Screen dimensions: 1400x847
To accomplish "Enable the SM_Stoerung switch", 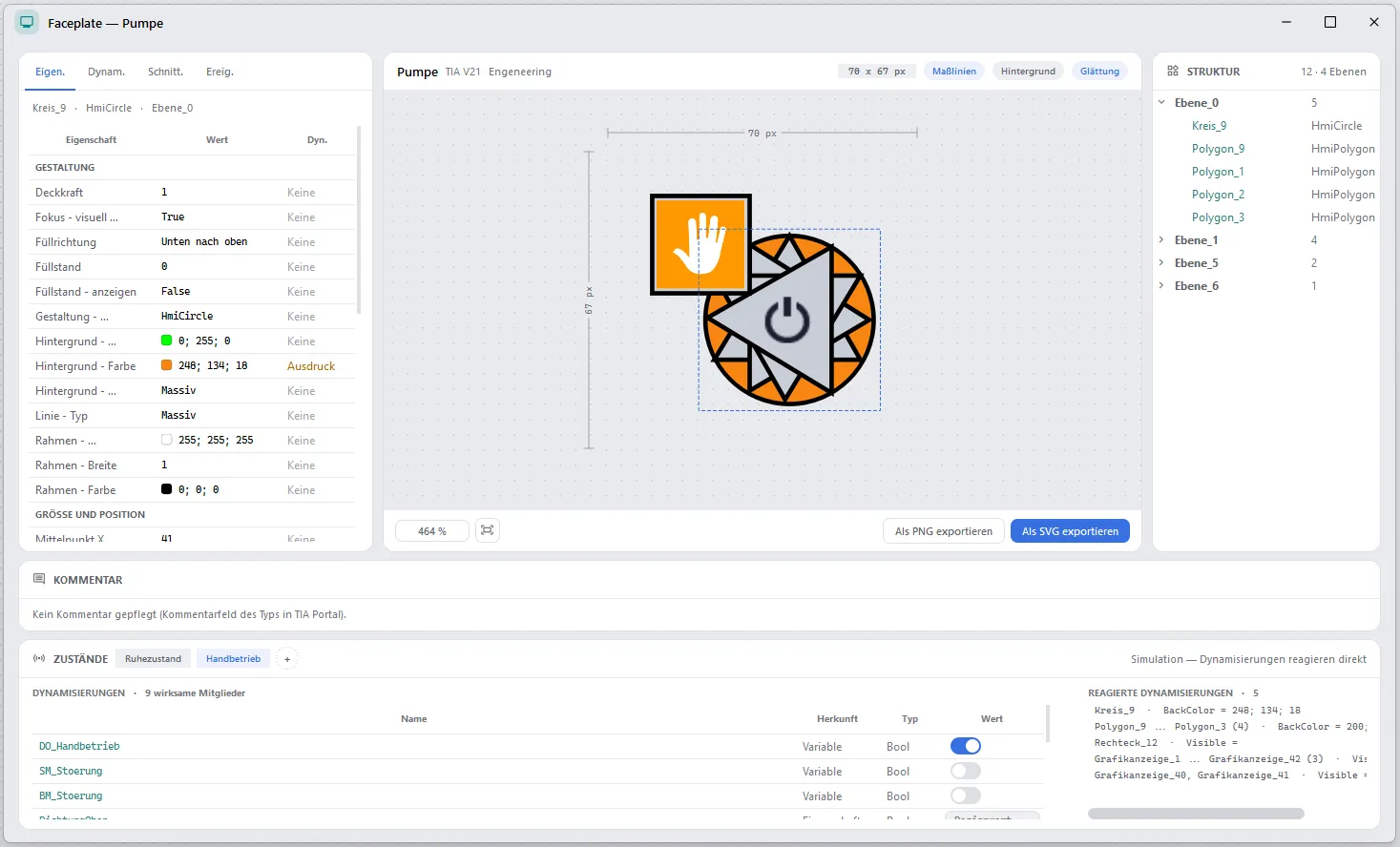I will (966, 771).
